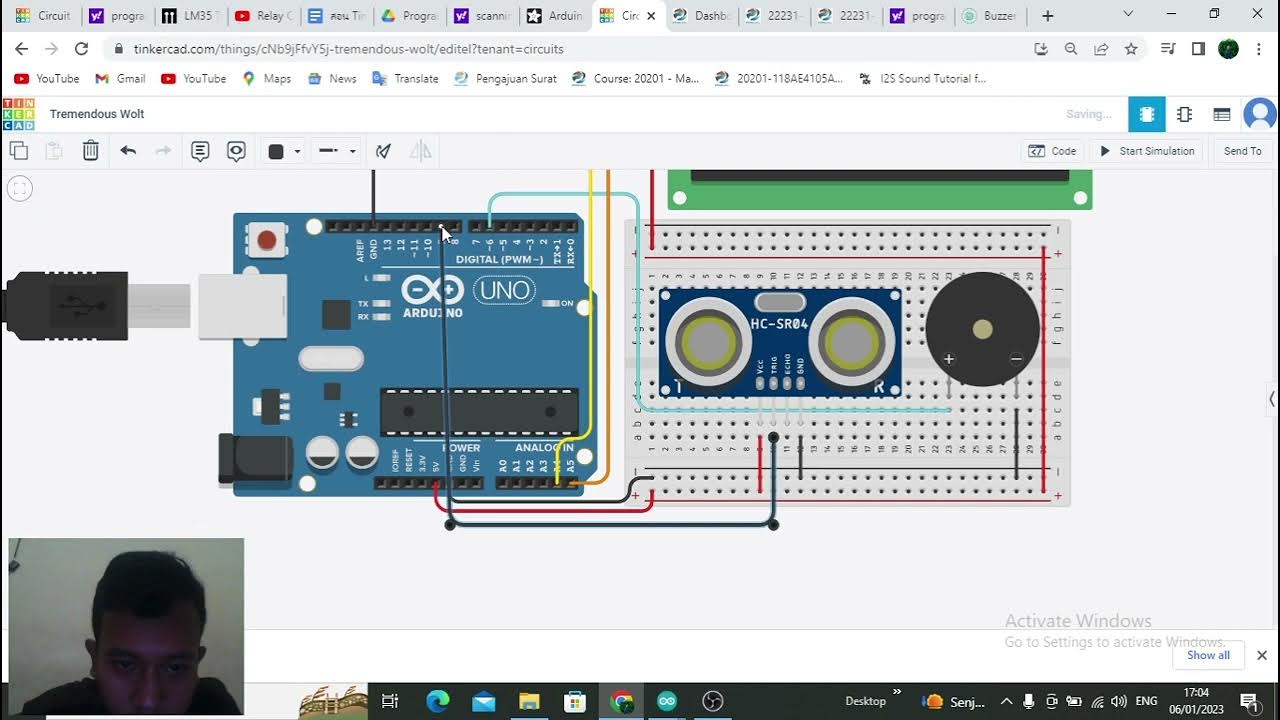This screenshot has height=720, width=1280.
Task: Open the Windows notification center
Action: (x=1249, y=701)
